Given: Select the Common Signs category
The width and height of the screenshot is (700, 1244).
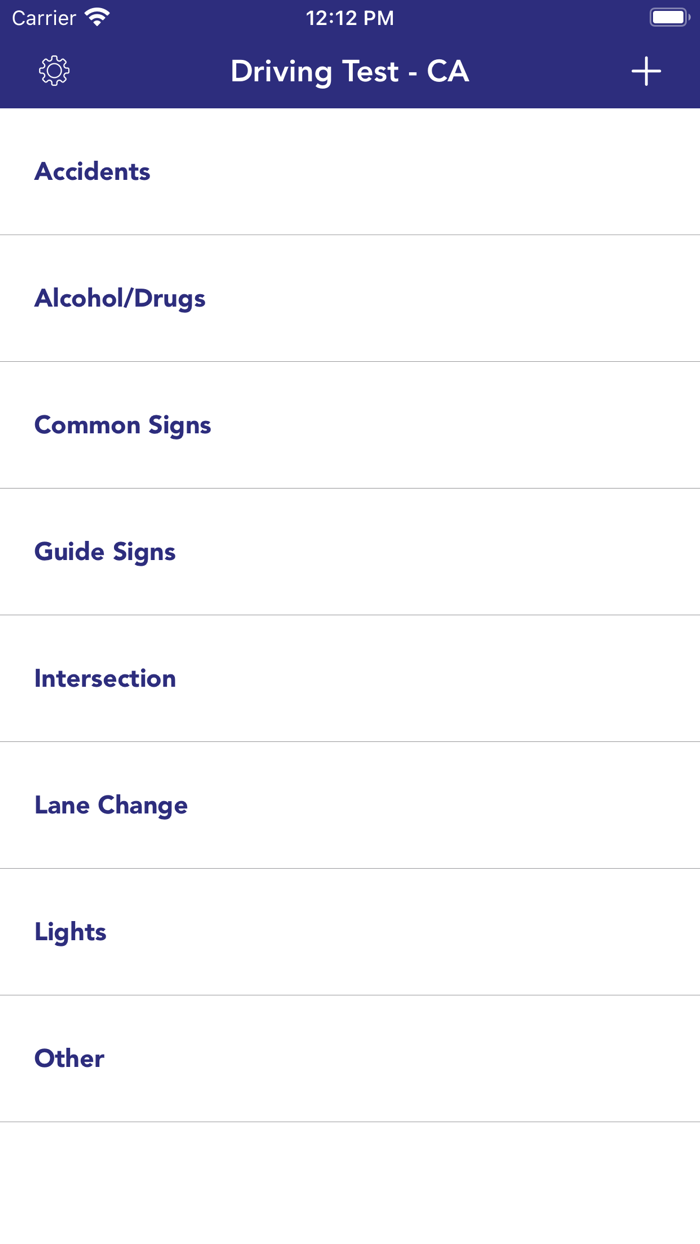Looking at the screenshot, I should (x=122, y=425).
